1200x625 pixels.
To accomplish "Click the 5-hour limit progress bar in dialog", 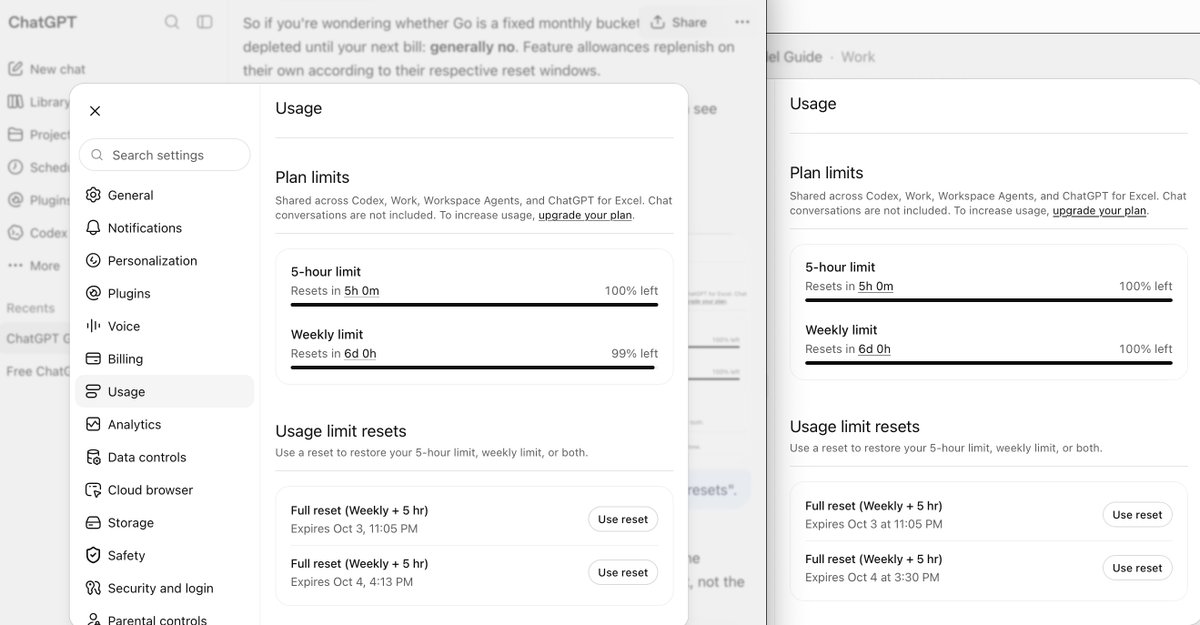I will [474, 304].
